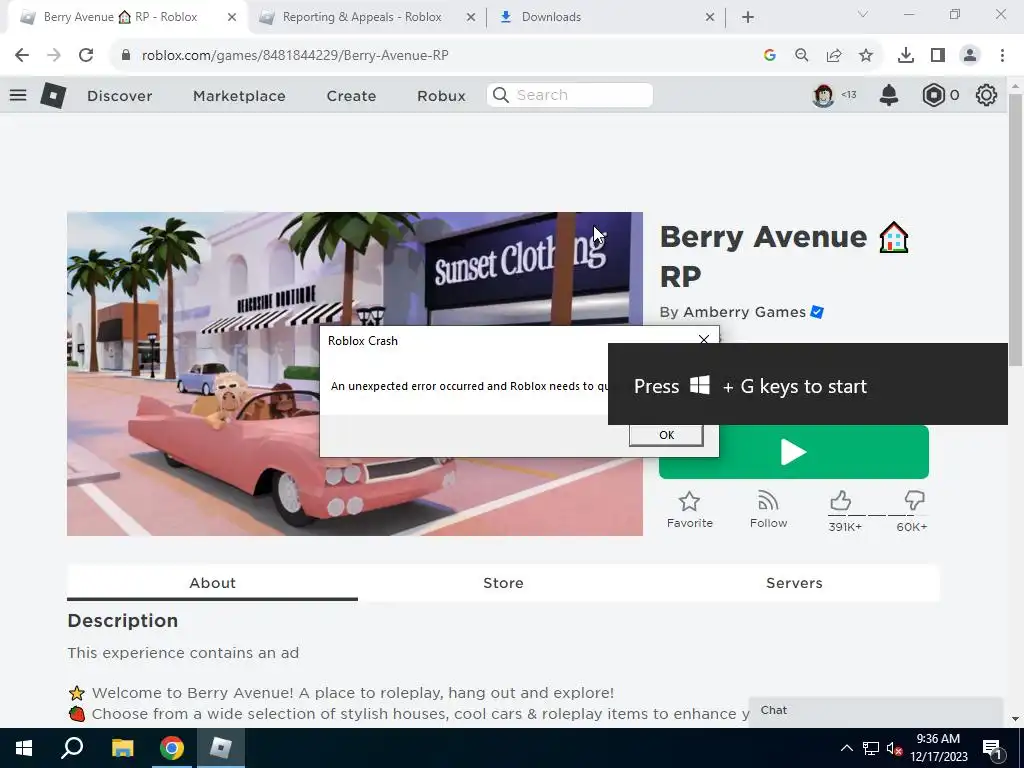Open the Robux balance icon

tap(933, 95)
